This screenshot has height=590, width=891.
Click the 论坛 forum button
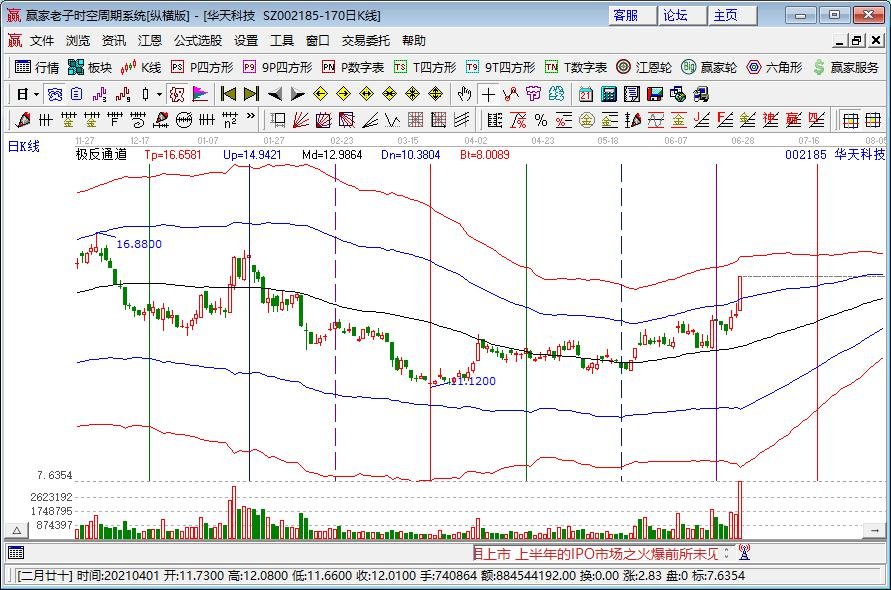tap(682, 15)
